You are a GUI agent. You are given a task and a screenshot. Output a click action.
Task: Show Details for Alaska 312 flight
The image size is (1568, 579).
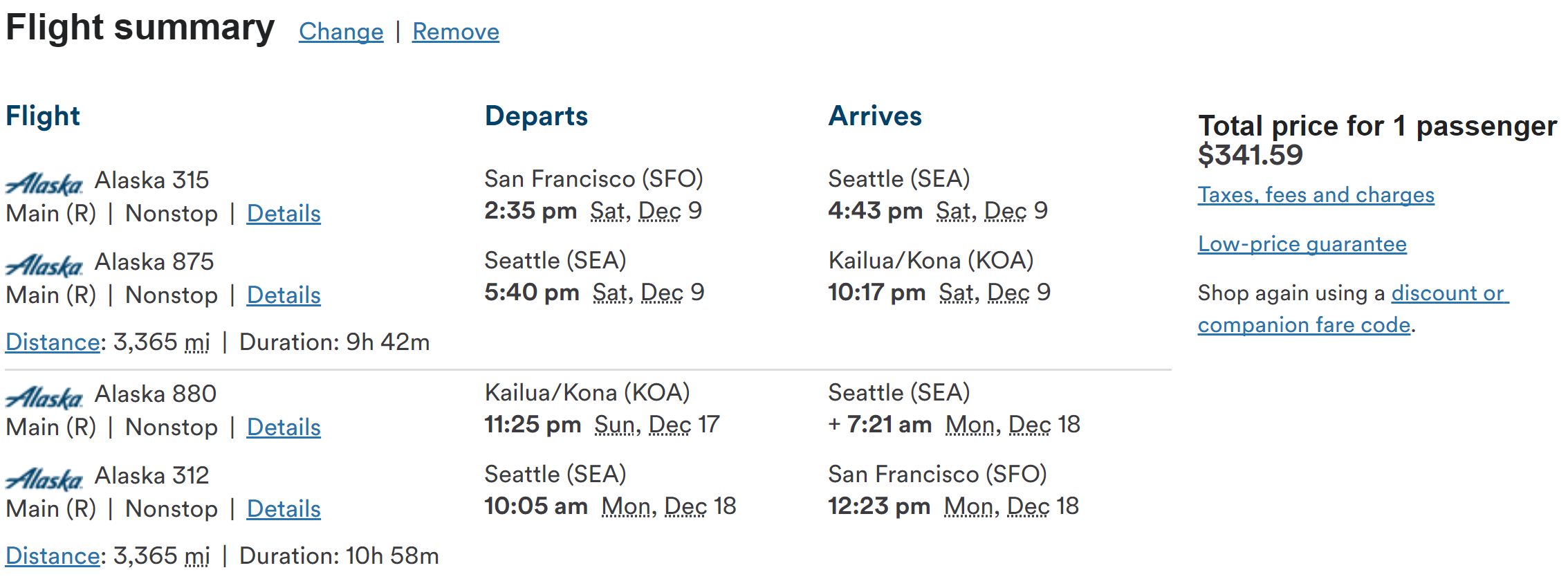point(284,509)
